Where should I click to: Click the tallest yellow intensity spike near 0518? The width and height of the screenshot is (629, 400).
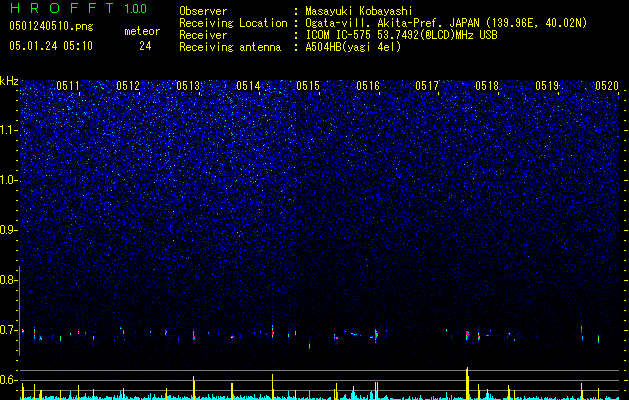467,383
